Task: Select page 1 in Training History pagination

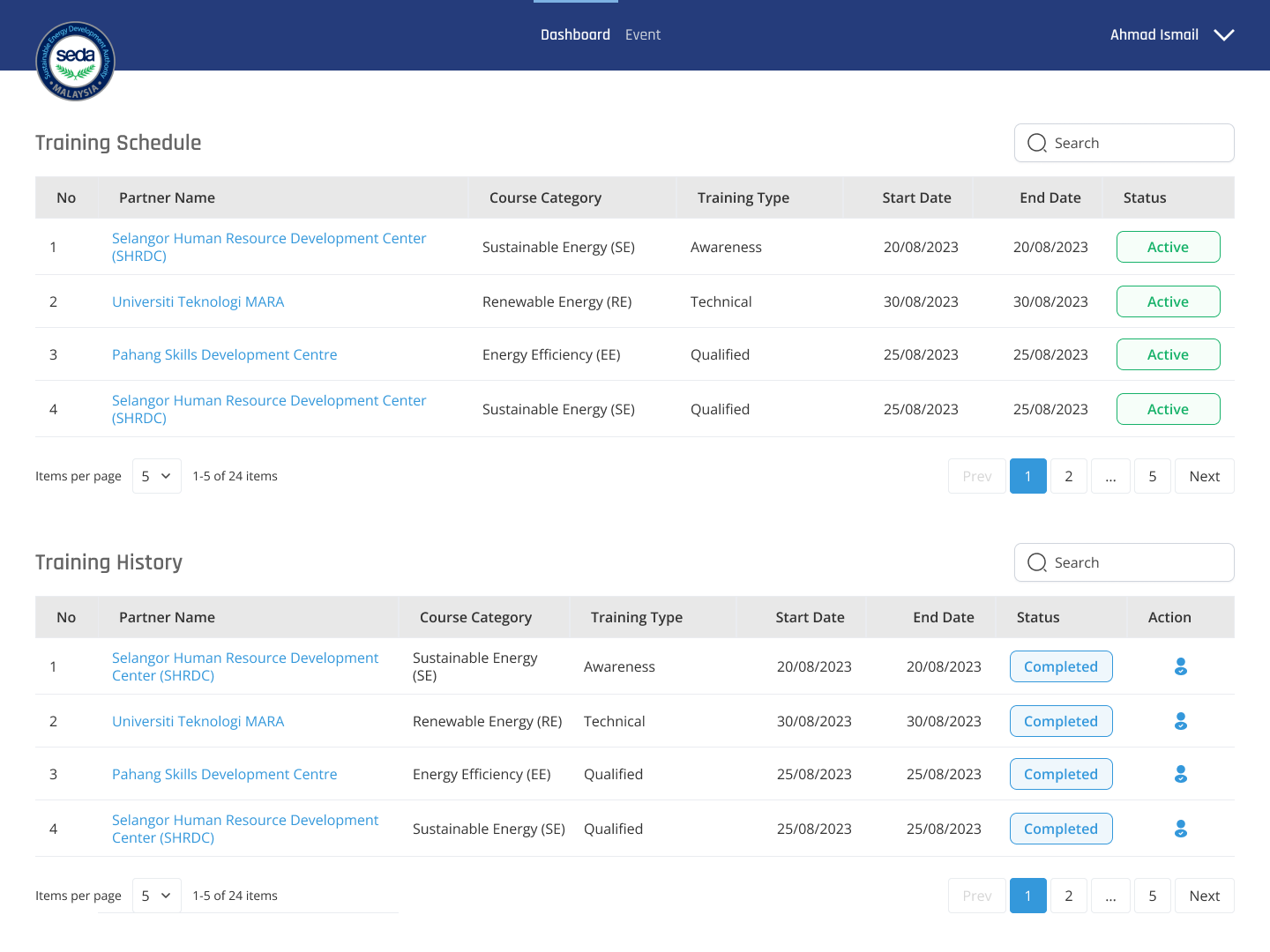Action: pos(1028,896)
